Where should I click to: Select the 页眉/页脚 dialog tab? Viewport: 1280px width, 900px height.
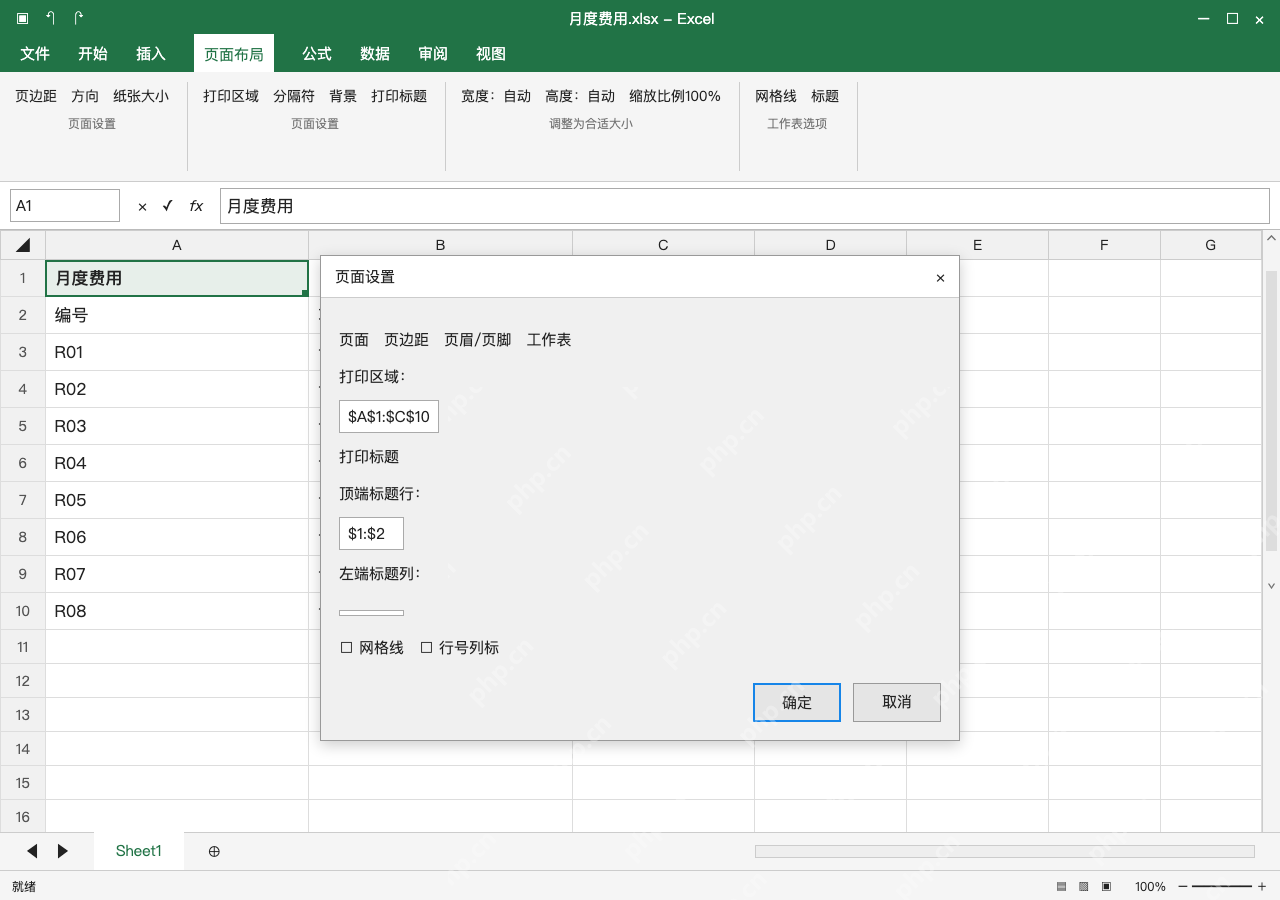coord(478,340)
